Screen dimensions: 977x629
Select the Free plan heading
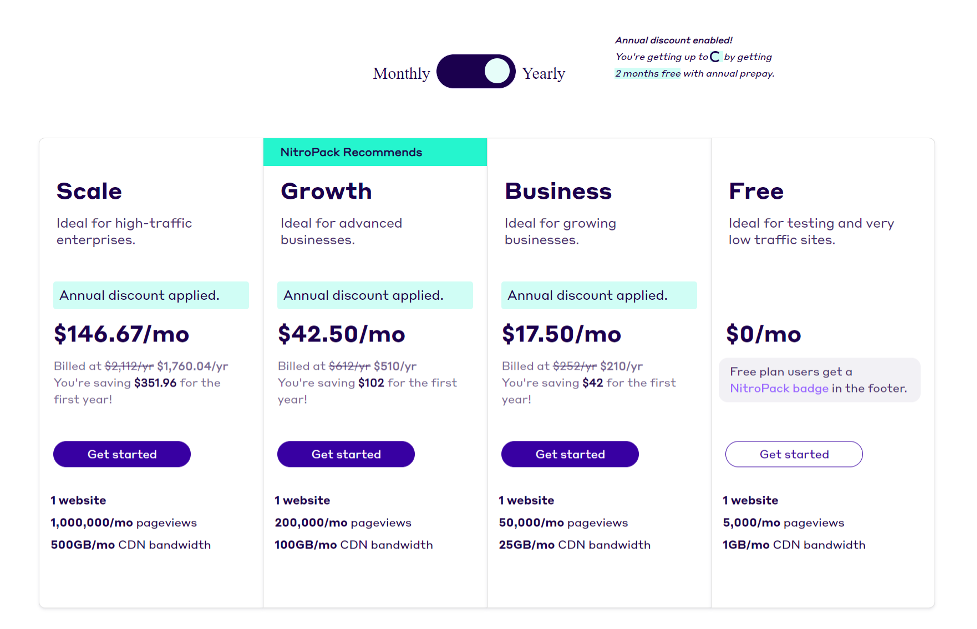point(756,191)
